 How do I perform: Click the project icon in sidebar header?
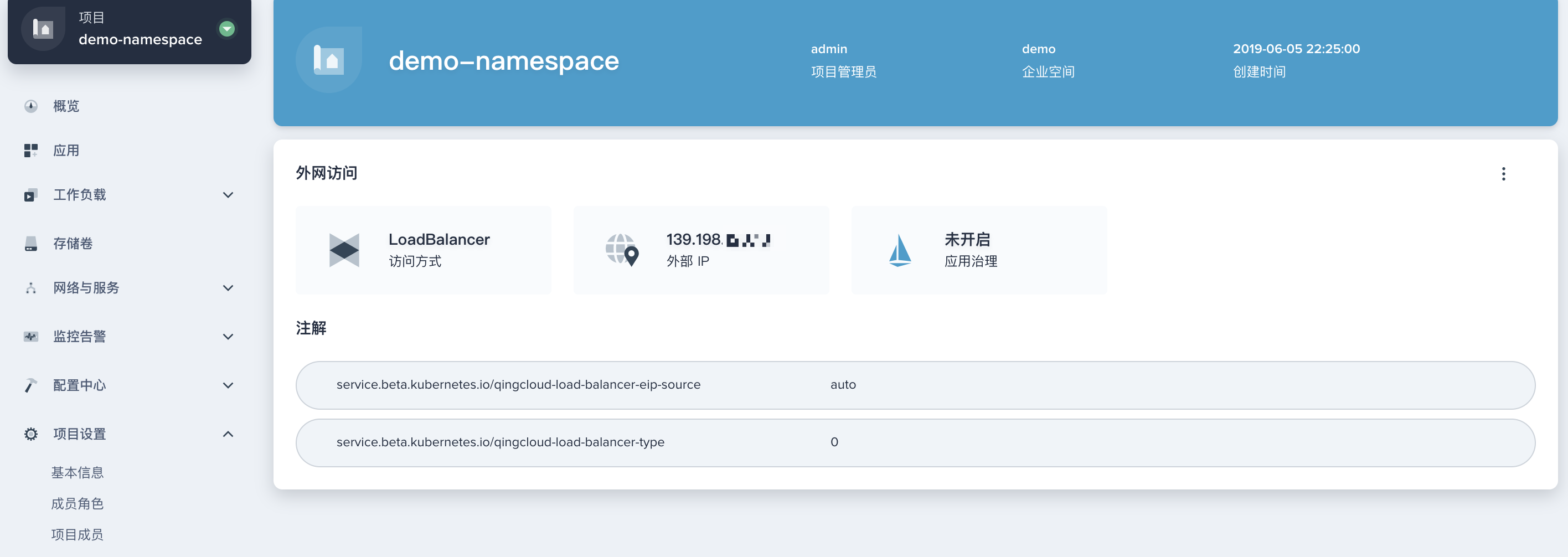click(43, 29)
